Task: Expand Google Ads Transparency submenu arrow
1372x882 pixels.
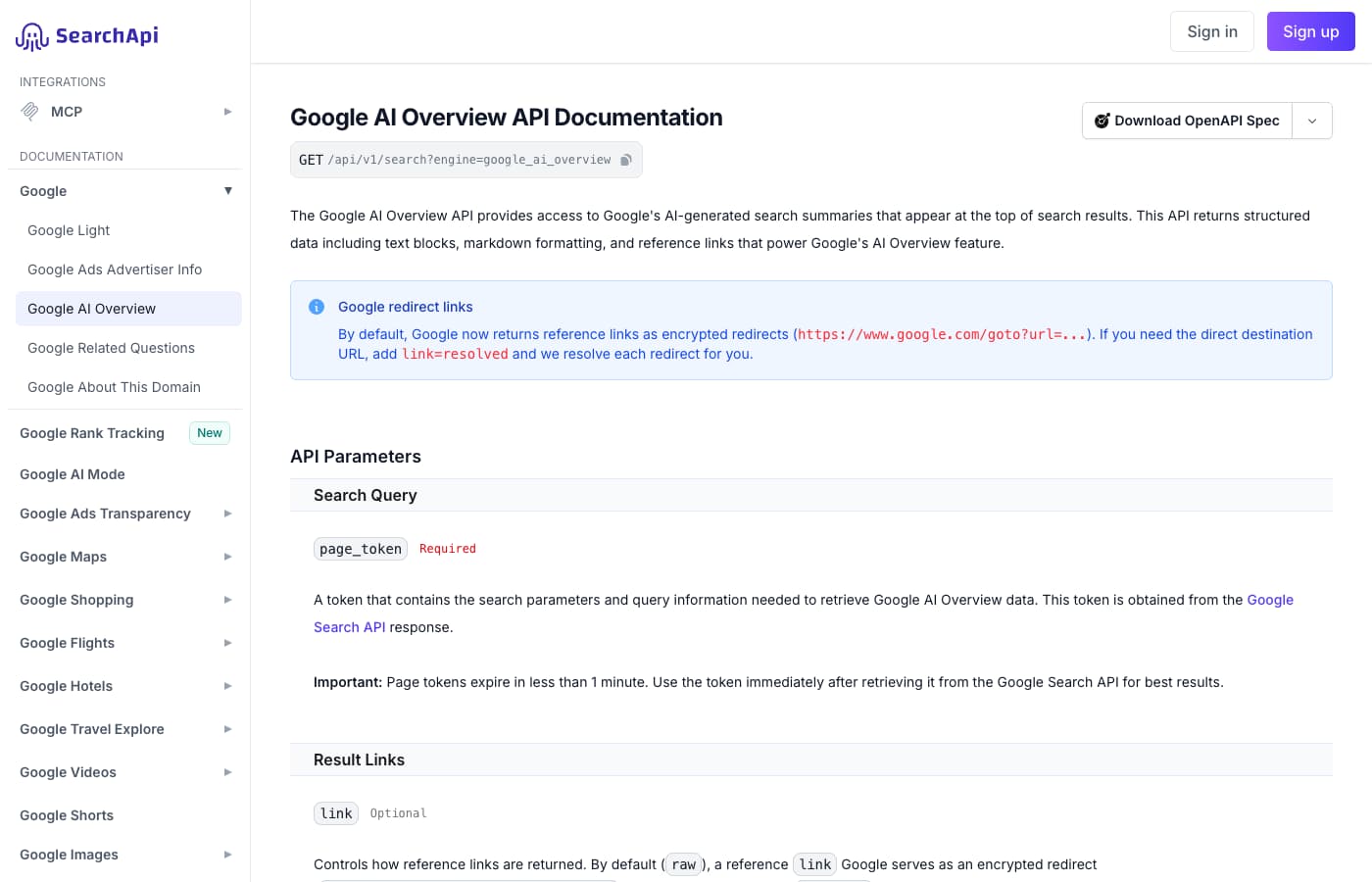Action: click(227, 514)
